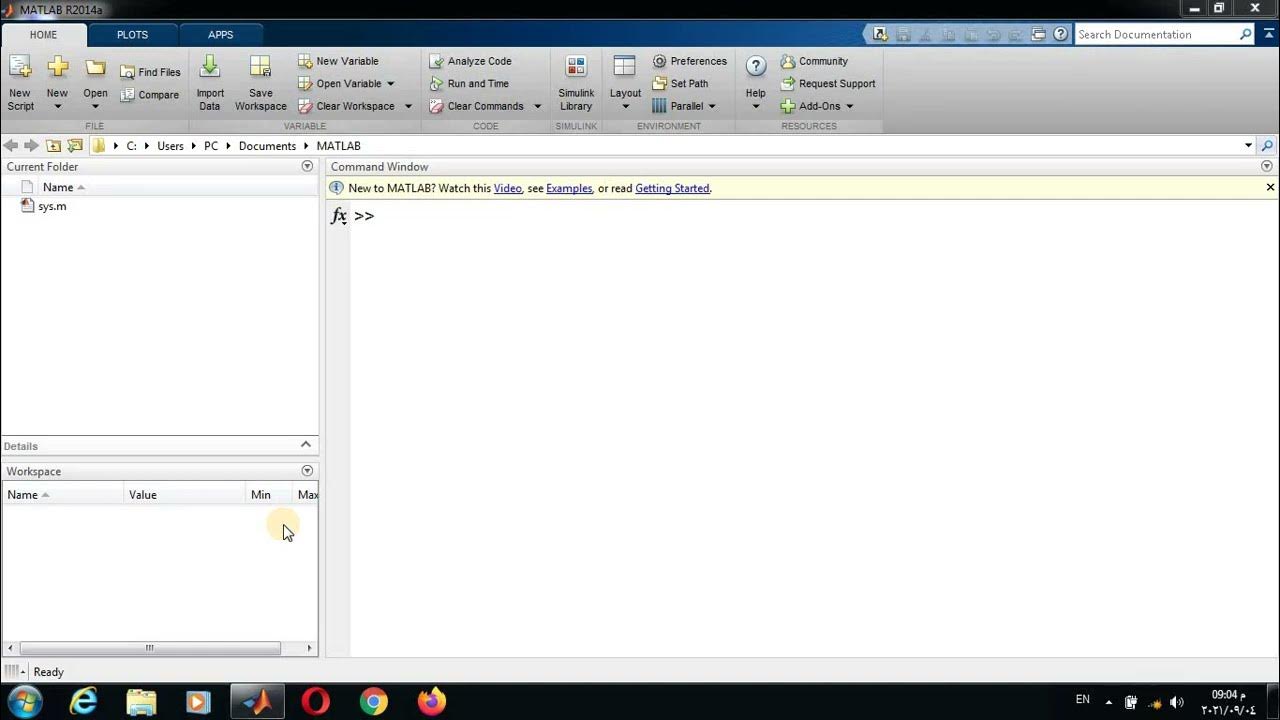Switch to the PLOTS tab
Image resolution: width=1280 pixels, height=720 pixels.
point(132,34)
